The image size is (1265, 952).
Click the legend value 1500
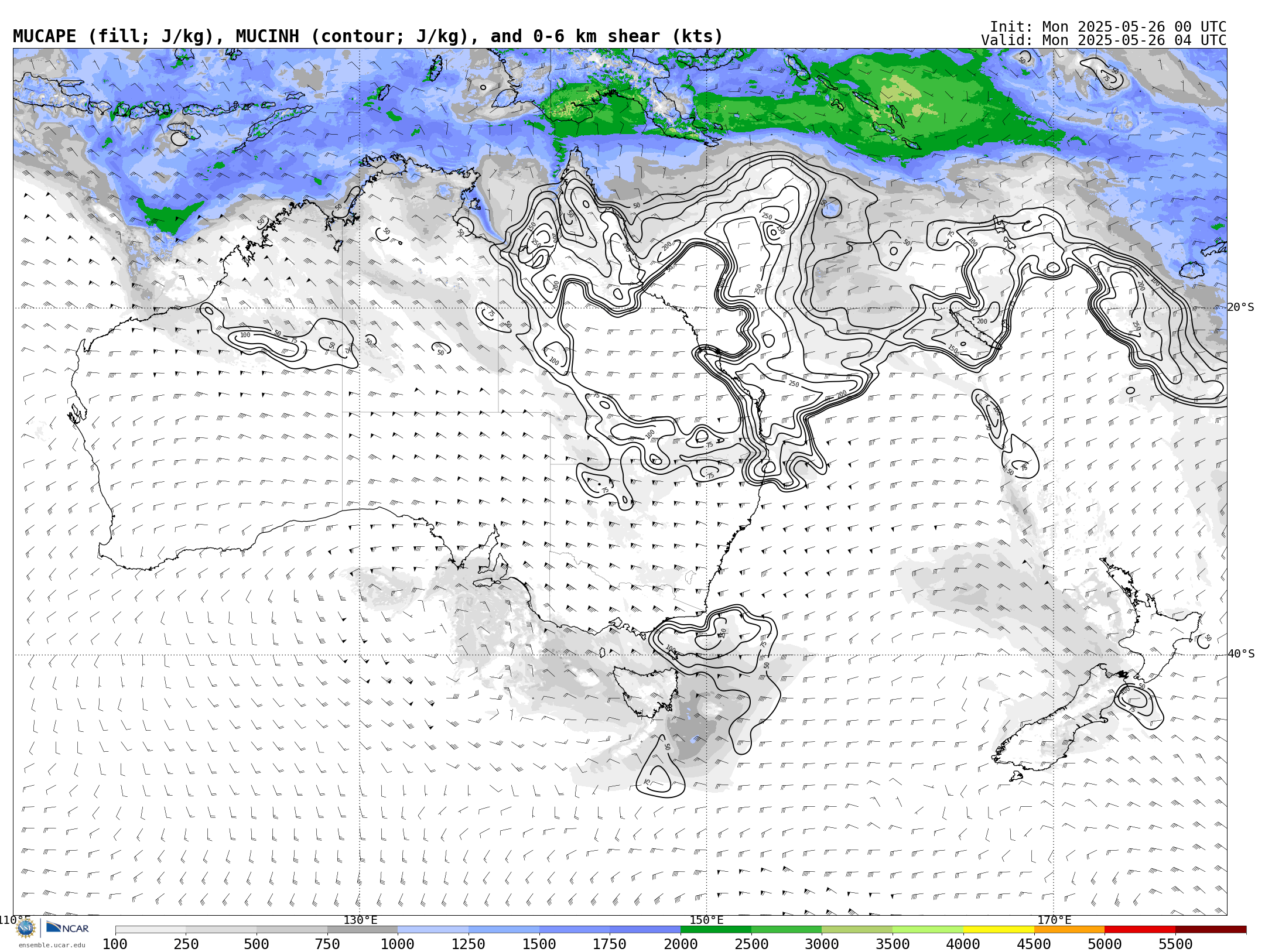pyautogui.click(x=539, y=944)
